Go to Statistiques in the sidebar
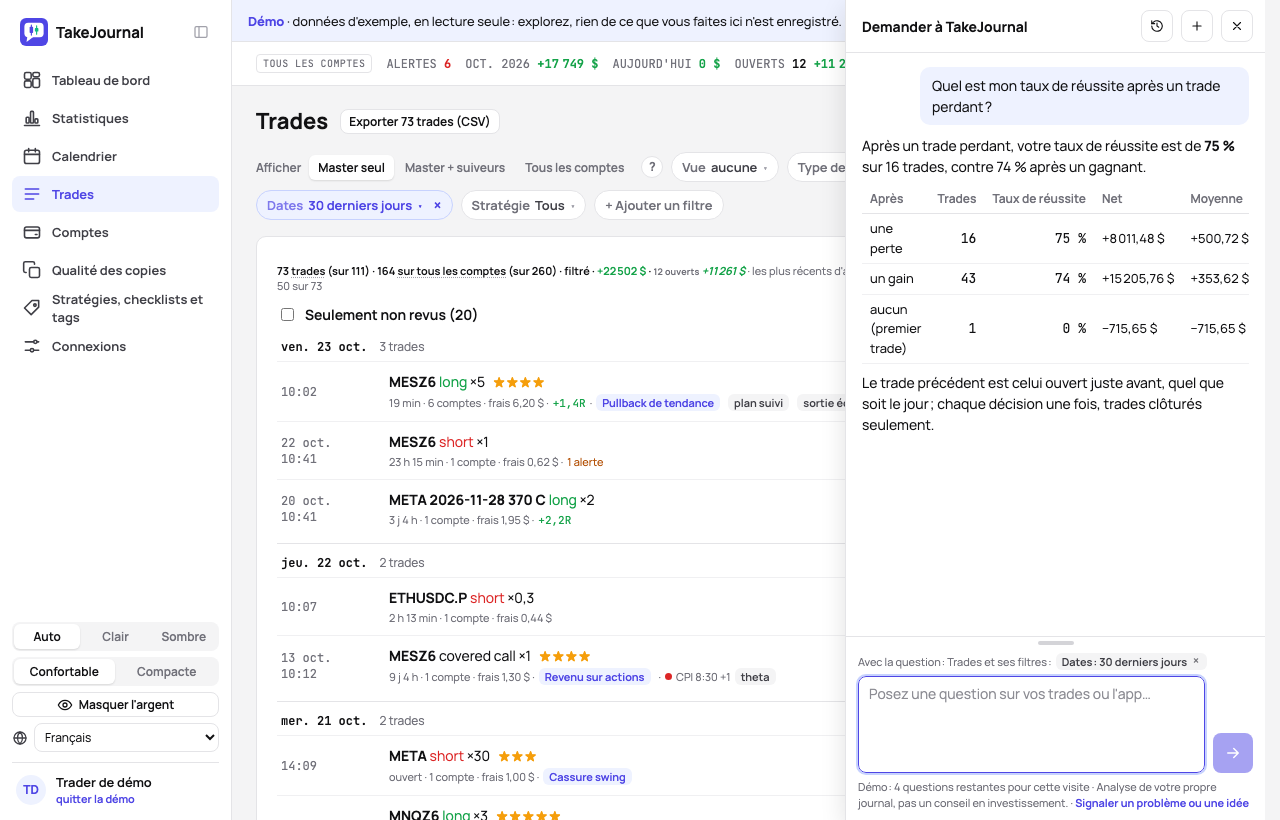The width and height of the screenshot is (1280, 820). 116,118
